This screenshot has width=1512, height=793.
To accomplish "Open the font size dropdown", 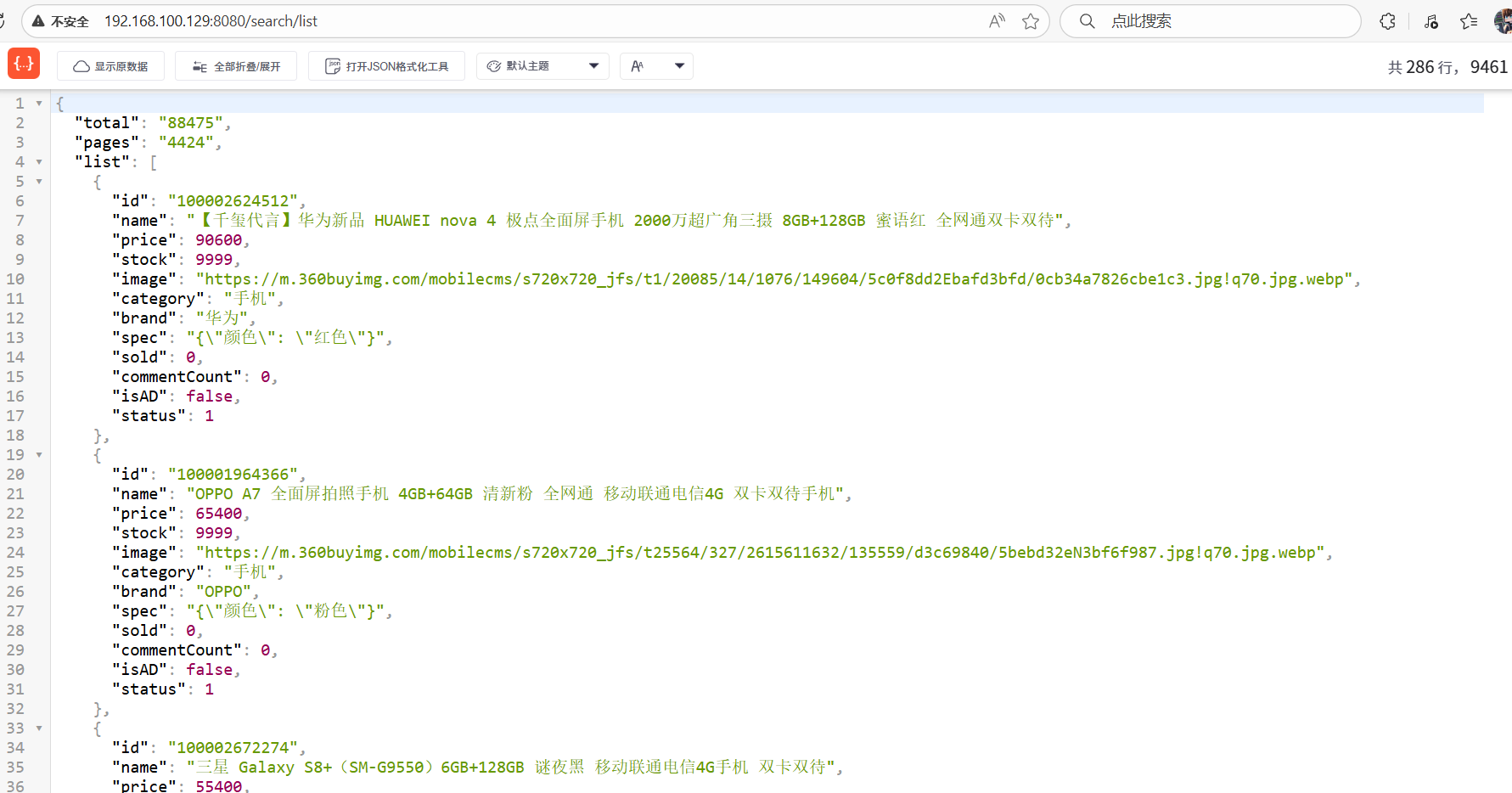I will click(x=656, y=66).
